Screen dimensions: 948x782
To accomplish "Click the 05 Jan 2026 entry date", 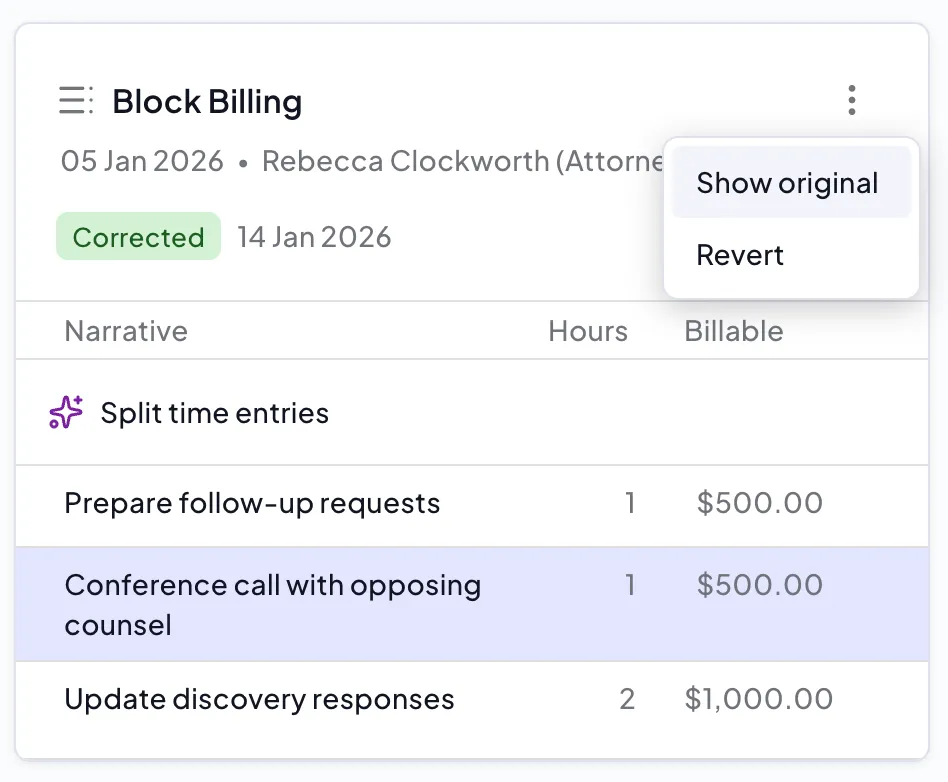I will click(142, 161).
